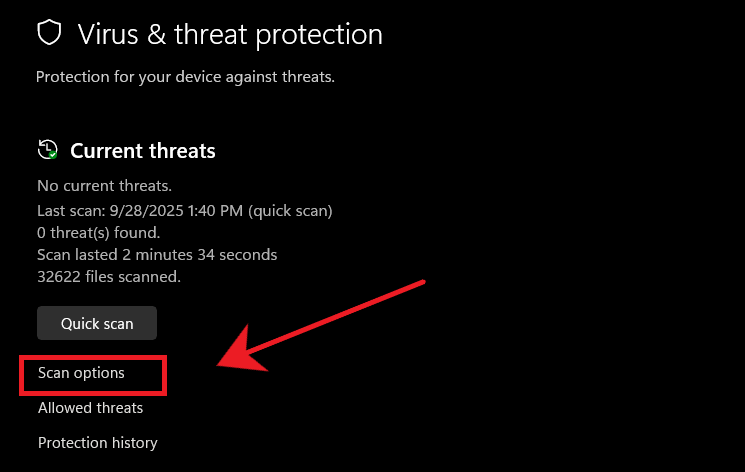Click the red outline's right edge
The width and height of the screenshot is (745, 472).
point(165,373)
